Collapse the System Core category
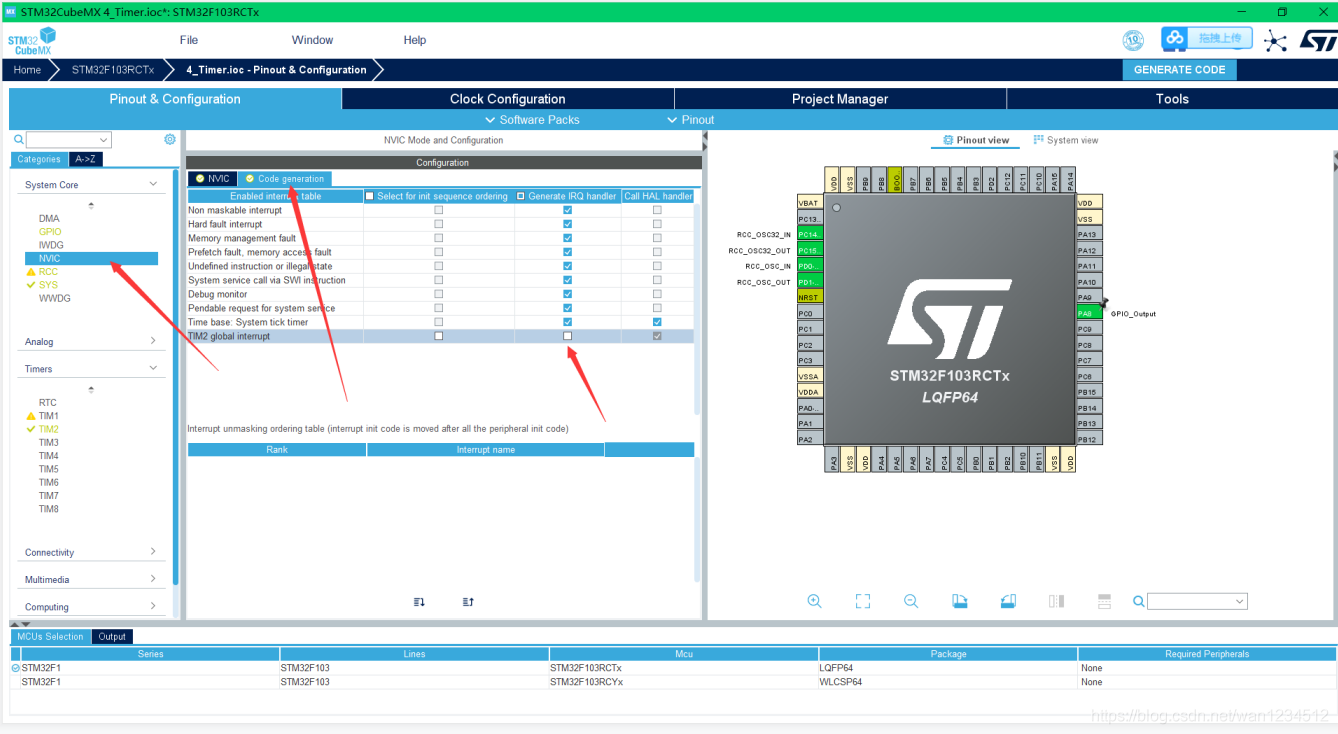This screenshot has height=734, width=1338. (153, 185)
